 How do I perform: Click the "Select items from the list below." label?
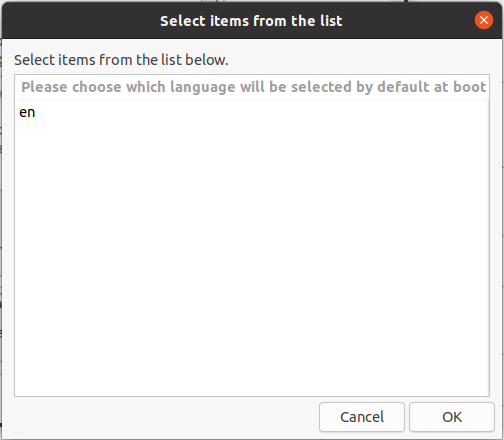tap(121, 60)
